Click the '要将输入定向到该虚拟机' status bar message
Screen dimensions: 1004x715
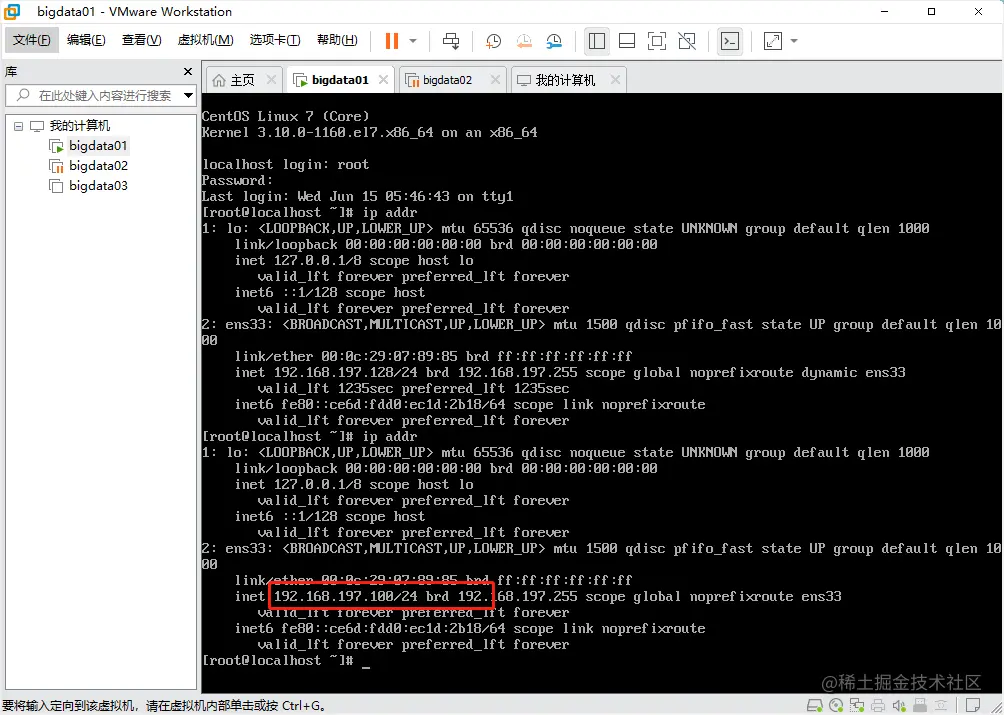tap(164, 706)
